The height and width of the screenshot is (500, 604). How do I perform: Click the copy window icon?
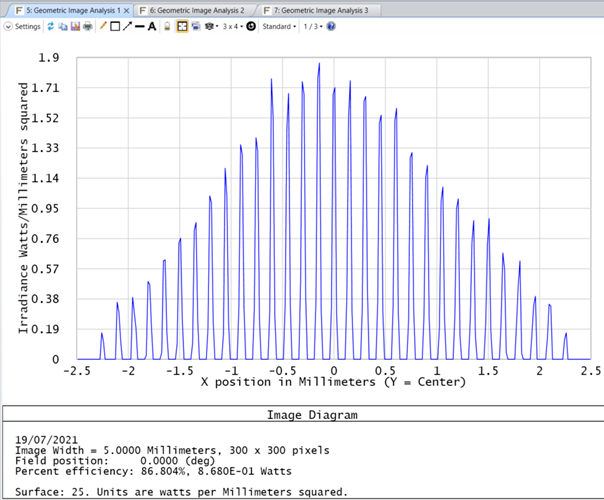pyautogui.click(x=63, y=27)
